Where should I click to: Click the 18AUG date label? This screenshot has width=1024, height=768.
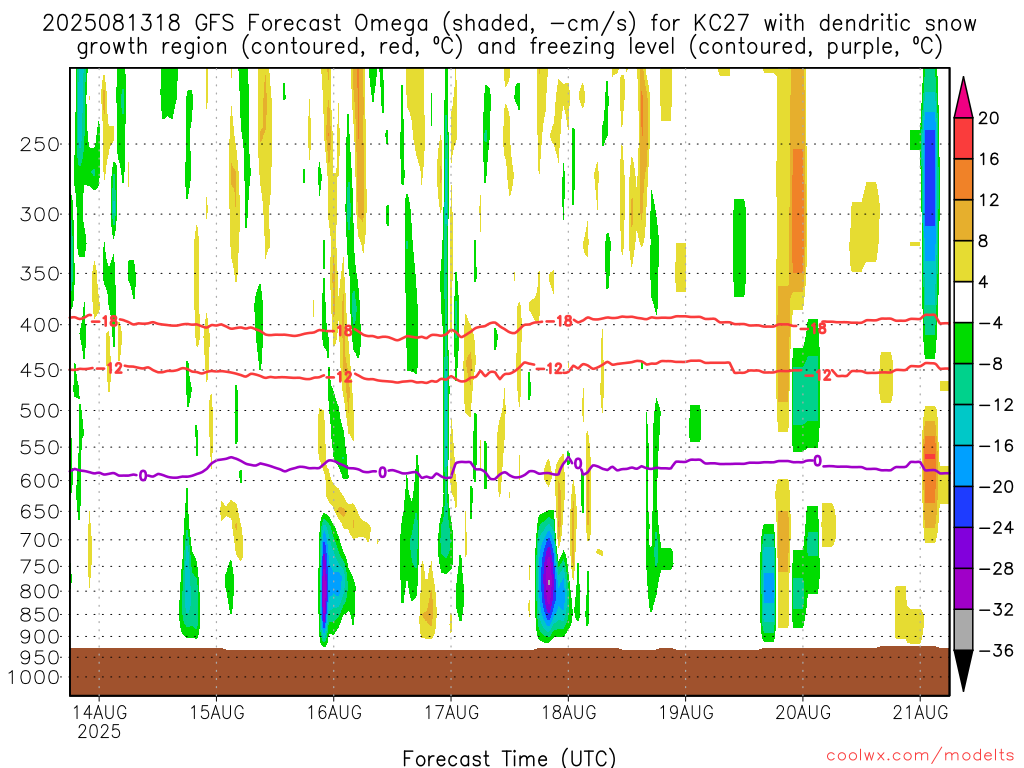(569, 711)
